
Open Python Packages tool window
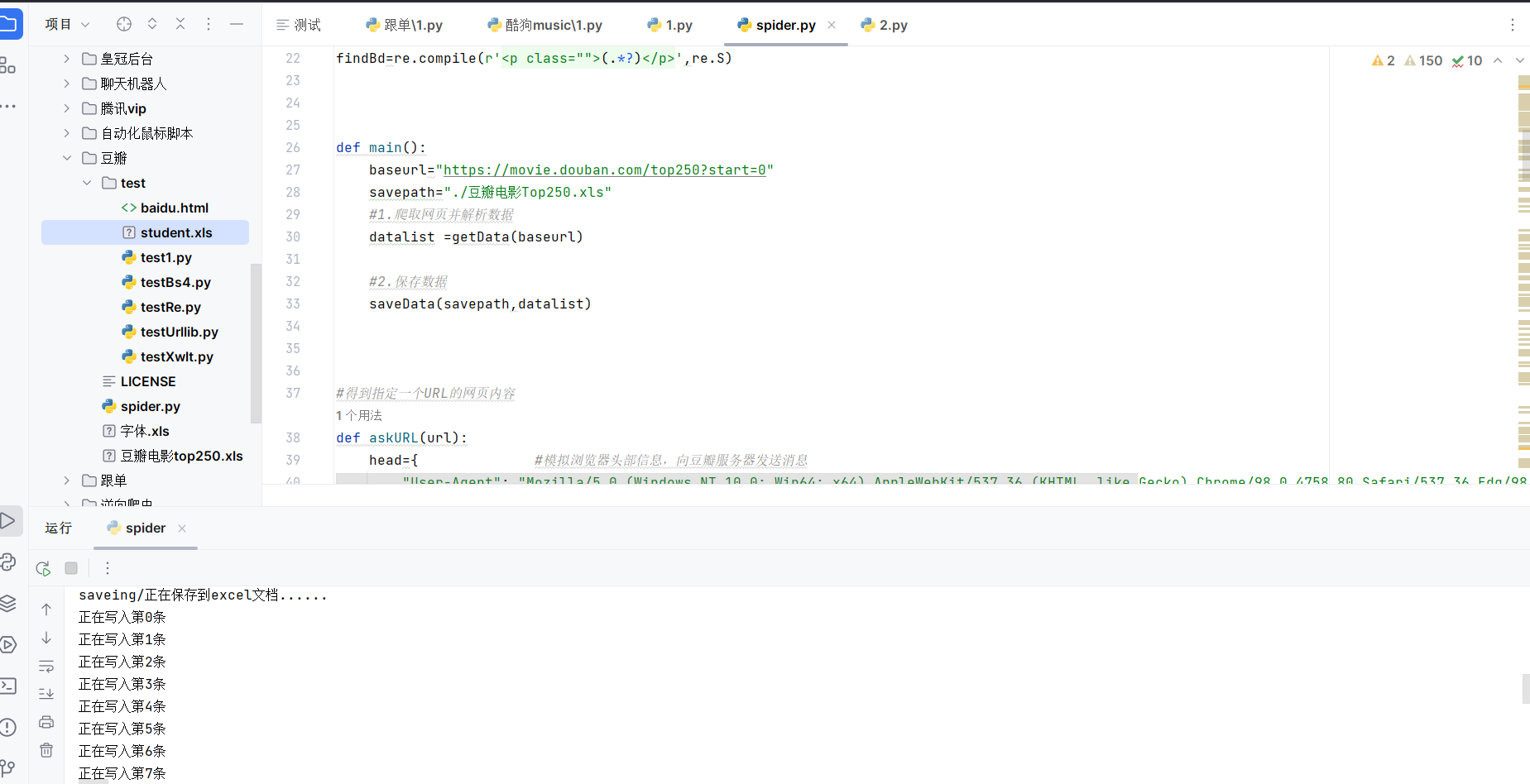pos(7,562)
